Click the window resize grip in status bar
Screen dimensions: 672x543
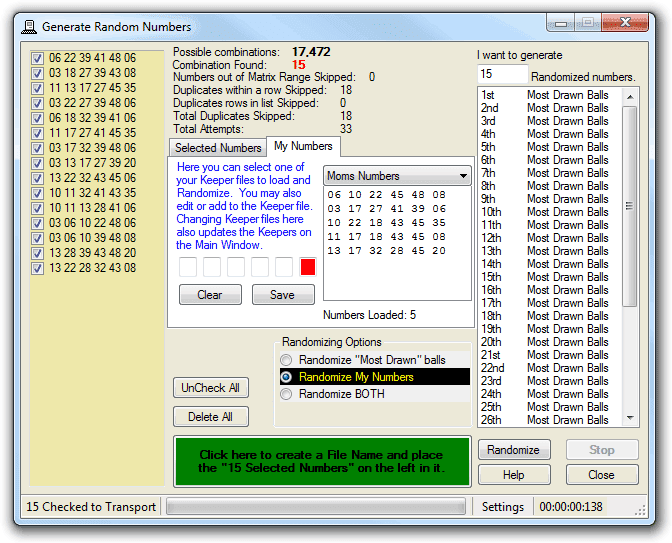tap(640, 510)
